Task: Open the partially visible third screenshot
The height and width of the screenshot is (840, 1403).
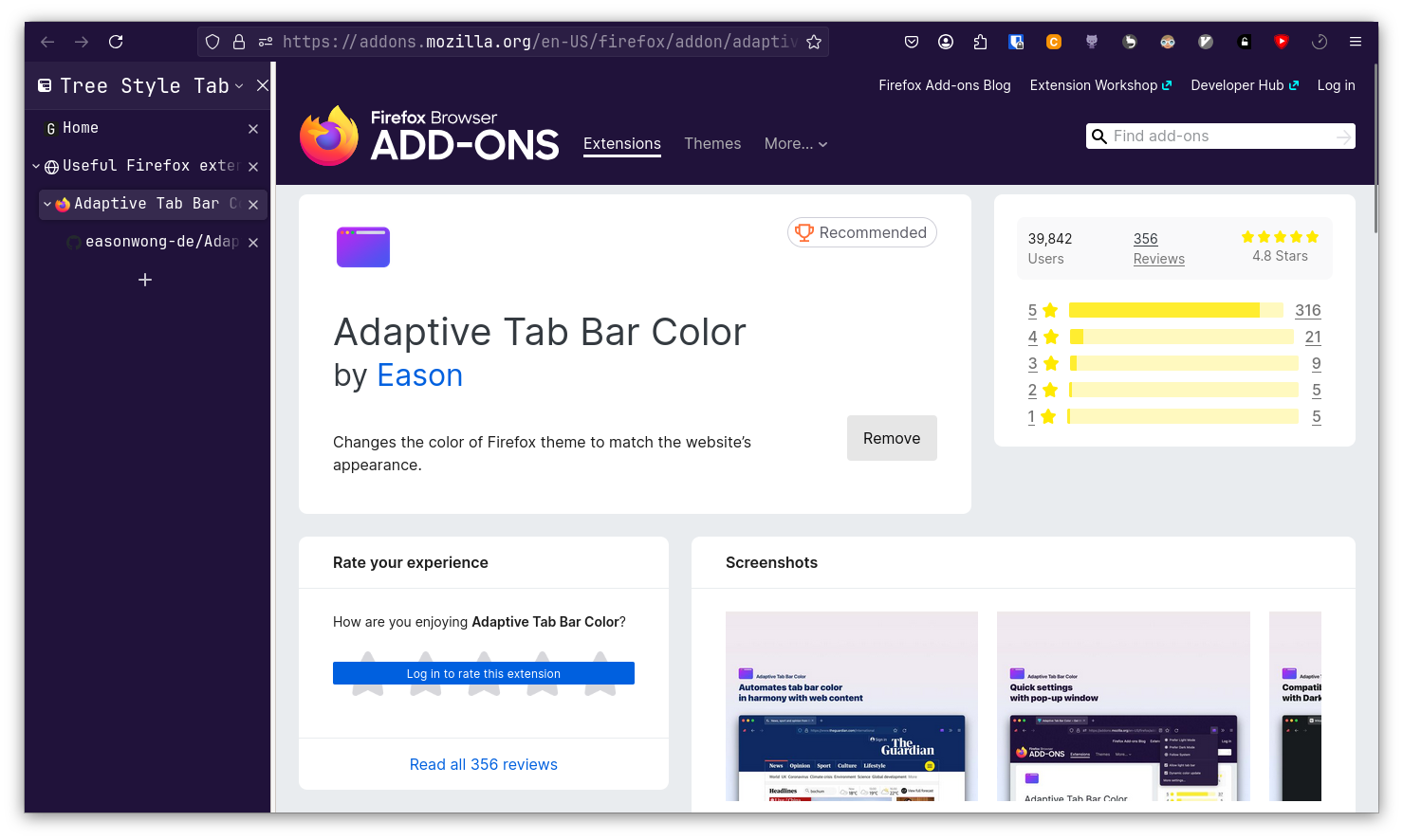Action: (1295, 706)
